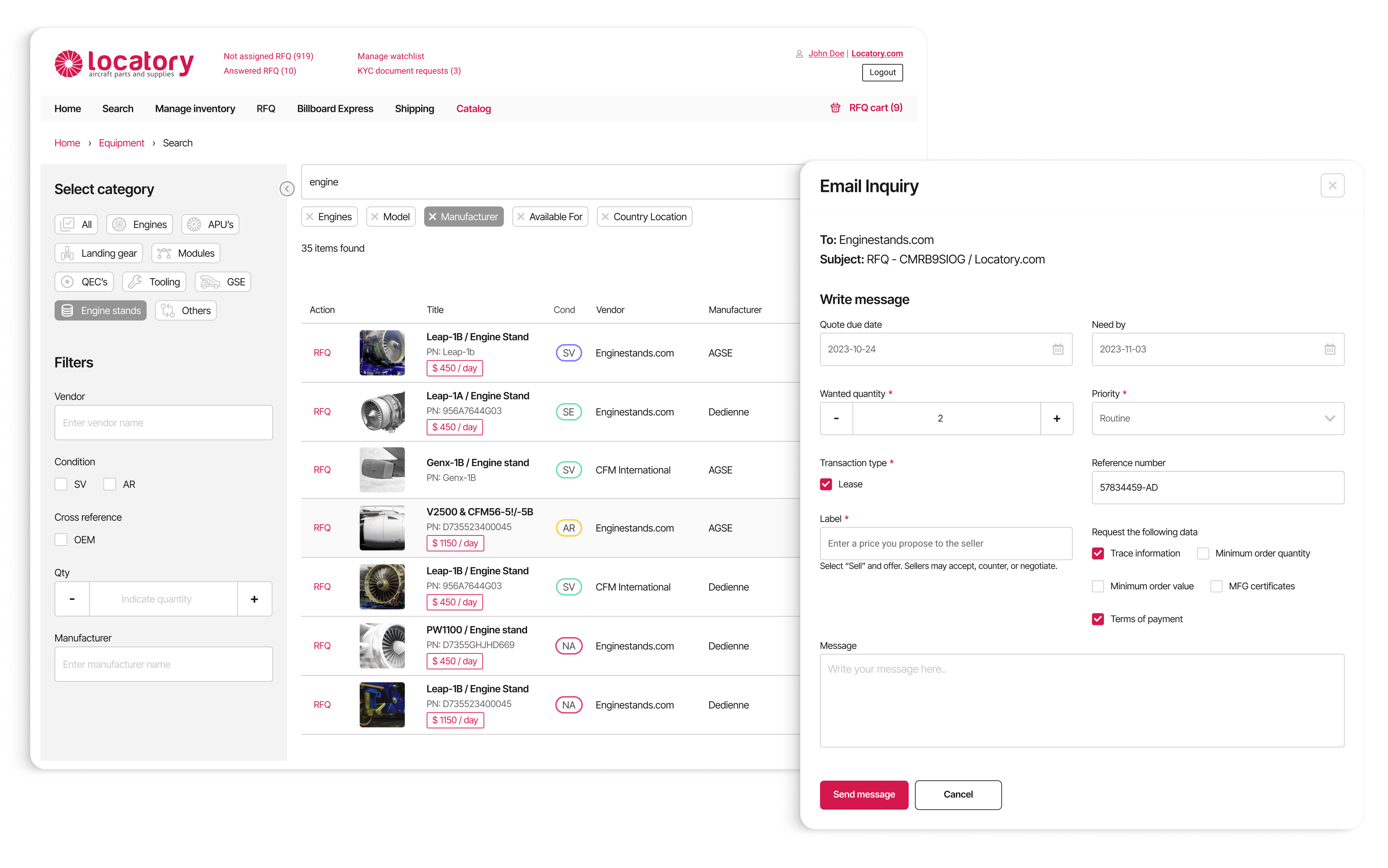Go to Manage inventory menu

point(195,109)
